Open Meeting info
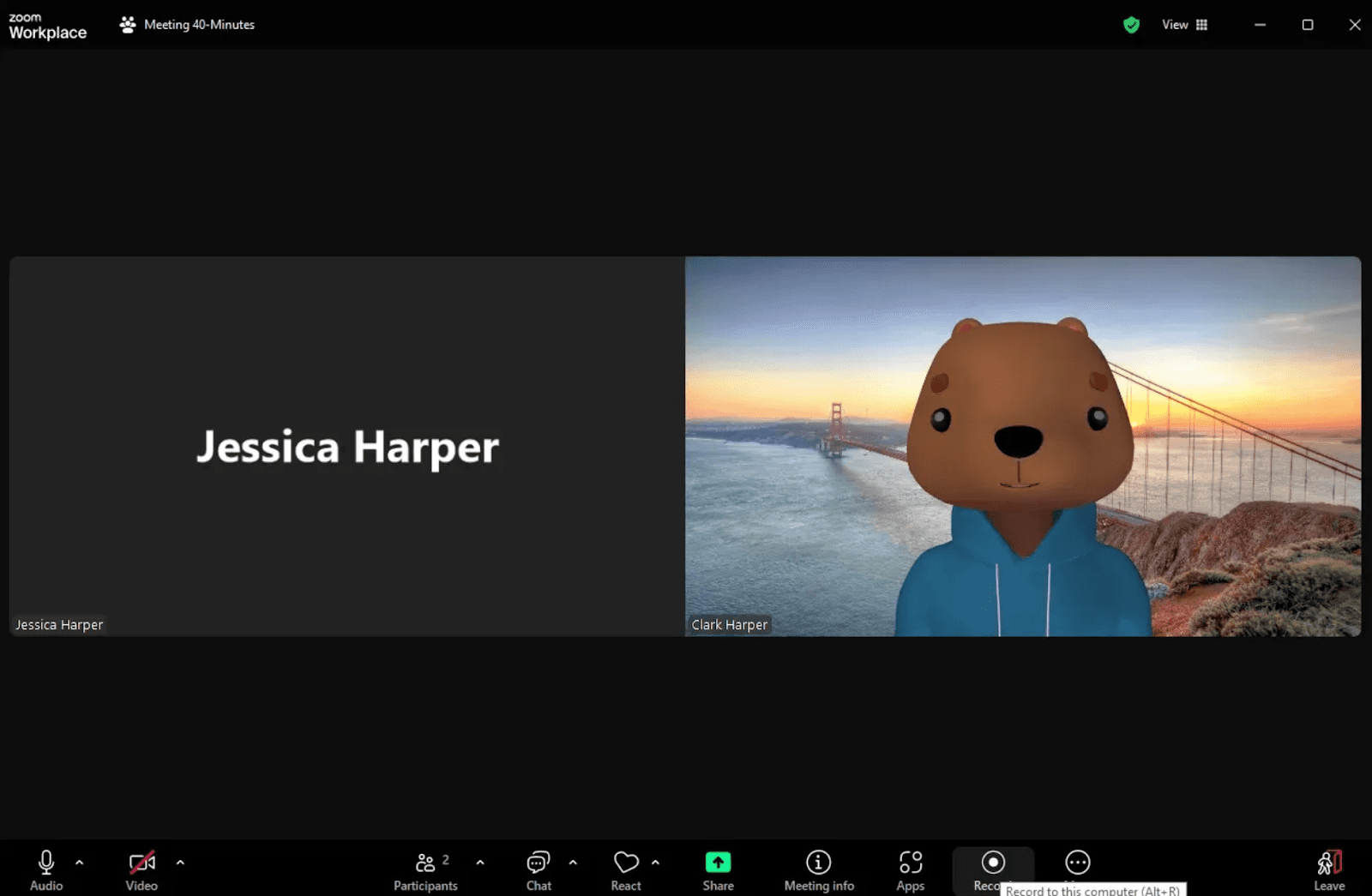Image resolution: width=1372 pixels, height=896 pixels. click(819, 870)
